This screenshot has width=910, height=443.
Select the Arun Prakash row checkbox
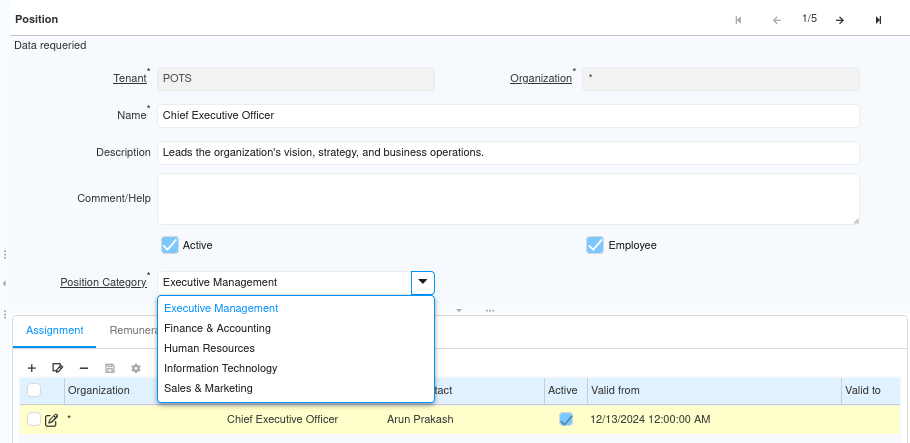34,419
